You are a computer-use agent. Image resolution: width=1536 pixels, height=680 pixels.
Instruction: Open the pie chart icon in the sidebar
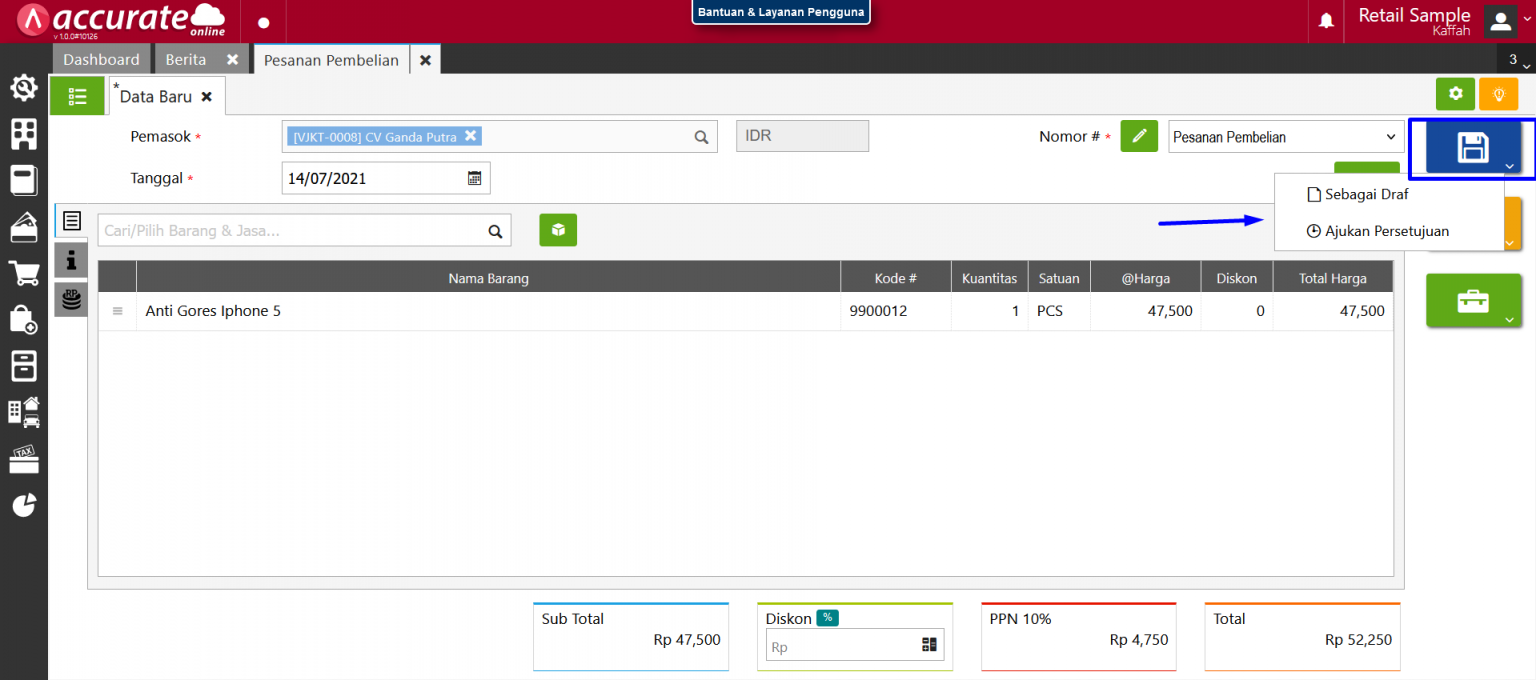click(23, 505)
